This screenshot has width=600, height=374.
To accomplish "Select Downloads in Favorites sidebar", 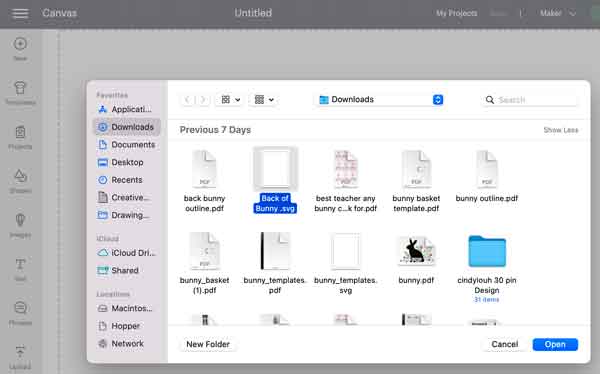I will [x=127, y=127].
